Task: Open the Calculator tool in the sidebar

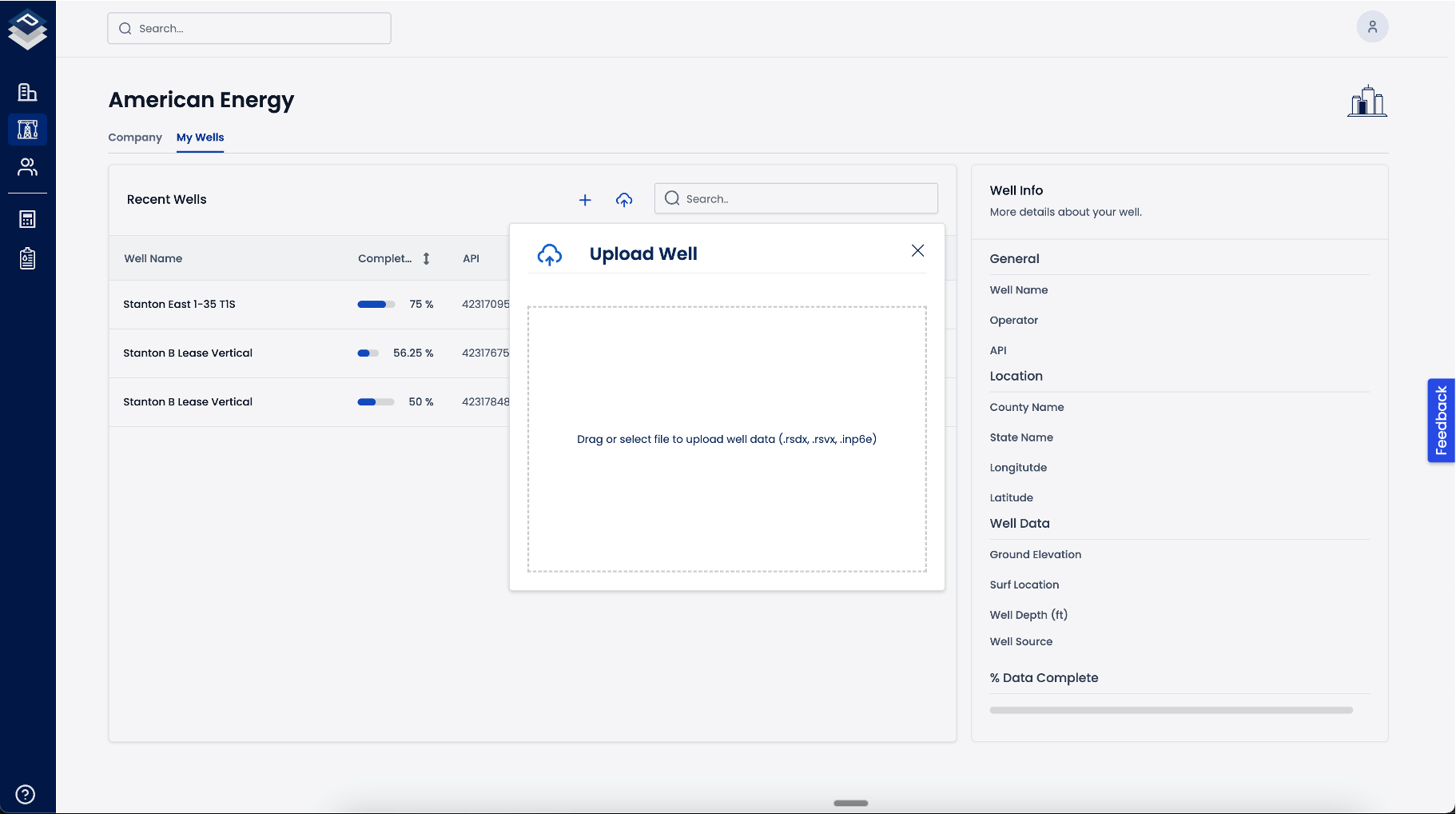Action: 27,218
